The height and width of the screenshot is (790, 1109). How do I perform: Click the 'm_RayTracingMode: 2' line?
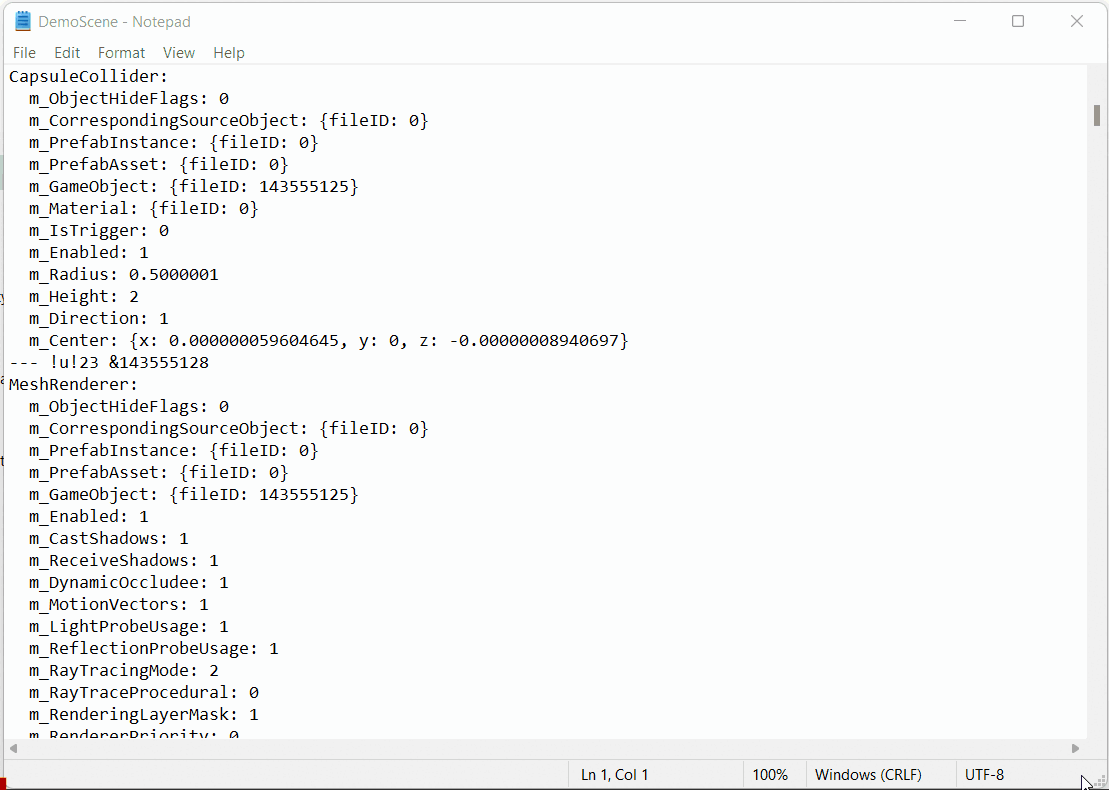[124, 670]
